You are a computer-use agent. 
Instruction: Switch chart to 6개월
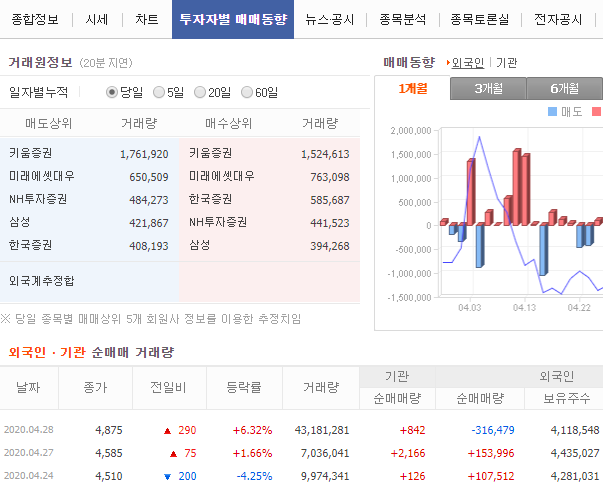pyautogui.click(x=564, y=88)
